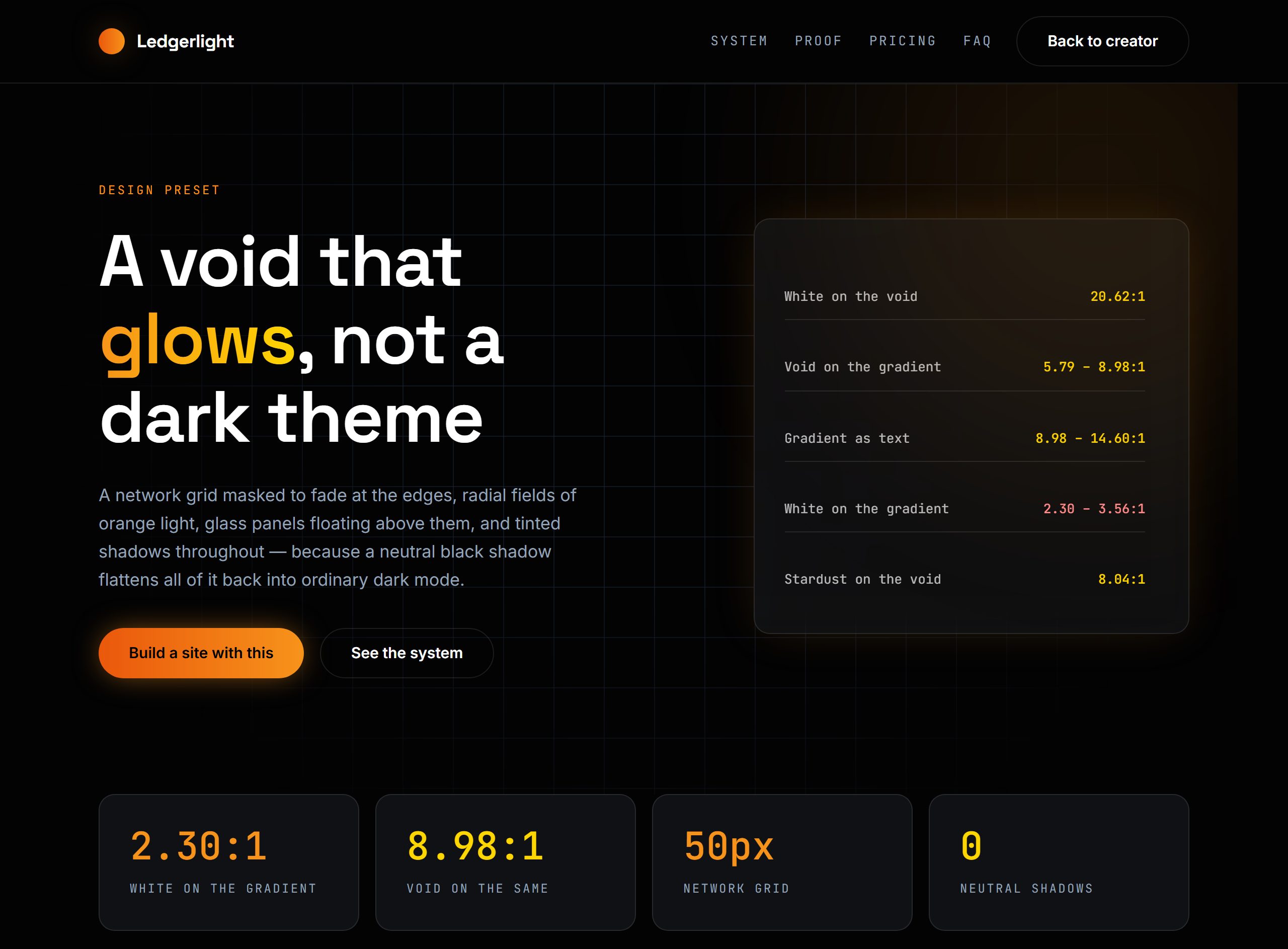Click the Back to creator button
Image resolution: width=1288 pixels, height=949 pixels.
pos(1102,41)
